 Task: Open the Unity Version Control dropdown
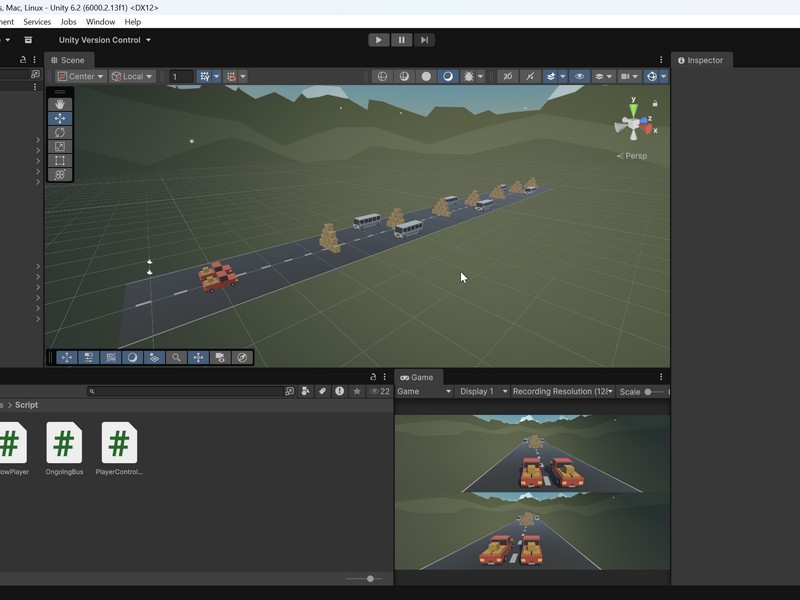coord(105,40)
